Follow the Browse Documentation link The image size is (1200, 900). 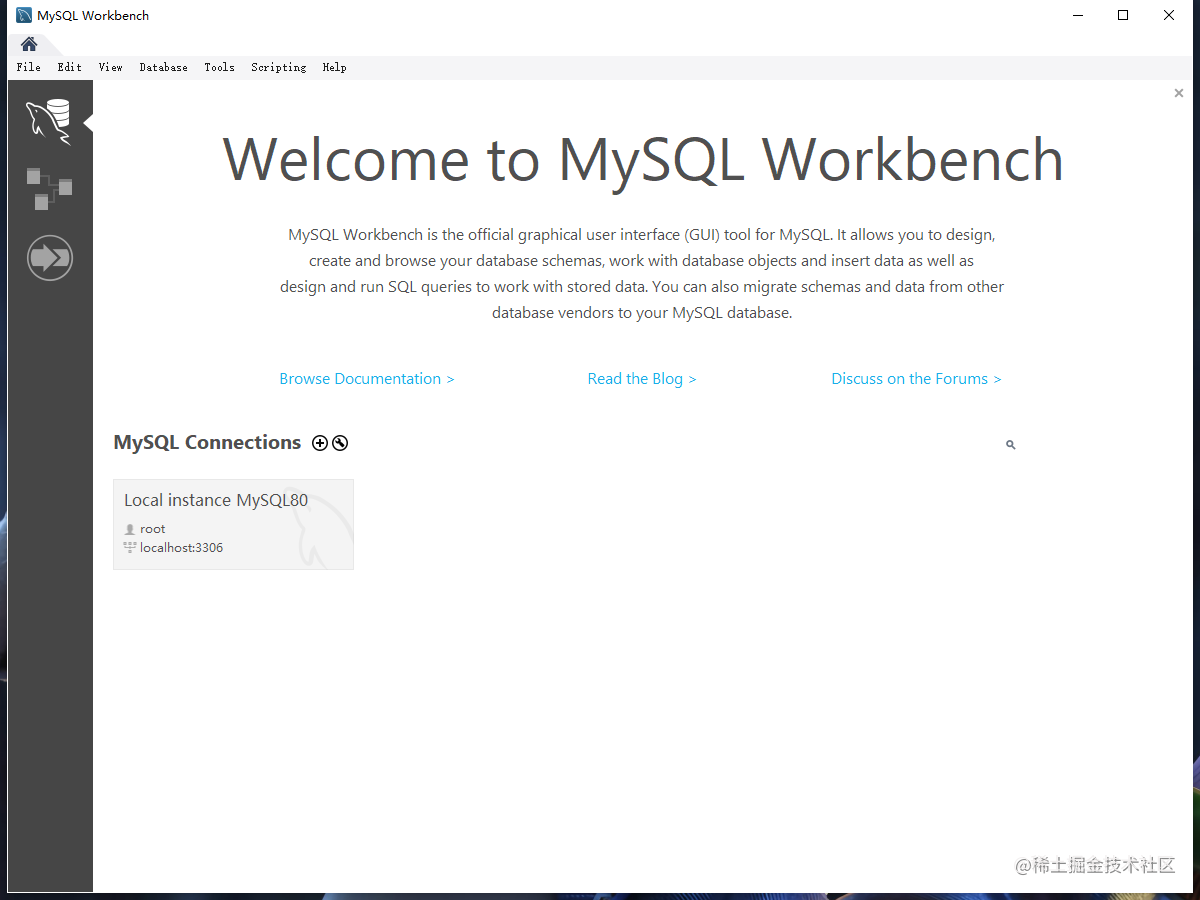(x=367, y=379)
